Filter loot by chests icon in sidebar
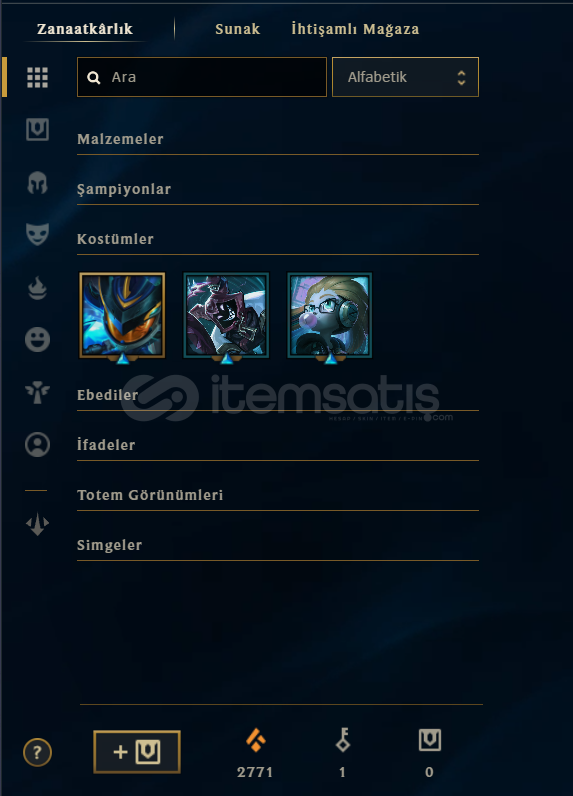This screenshot has height=796, width=573. pyautogui.click(x=38, y=129)
